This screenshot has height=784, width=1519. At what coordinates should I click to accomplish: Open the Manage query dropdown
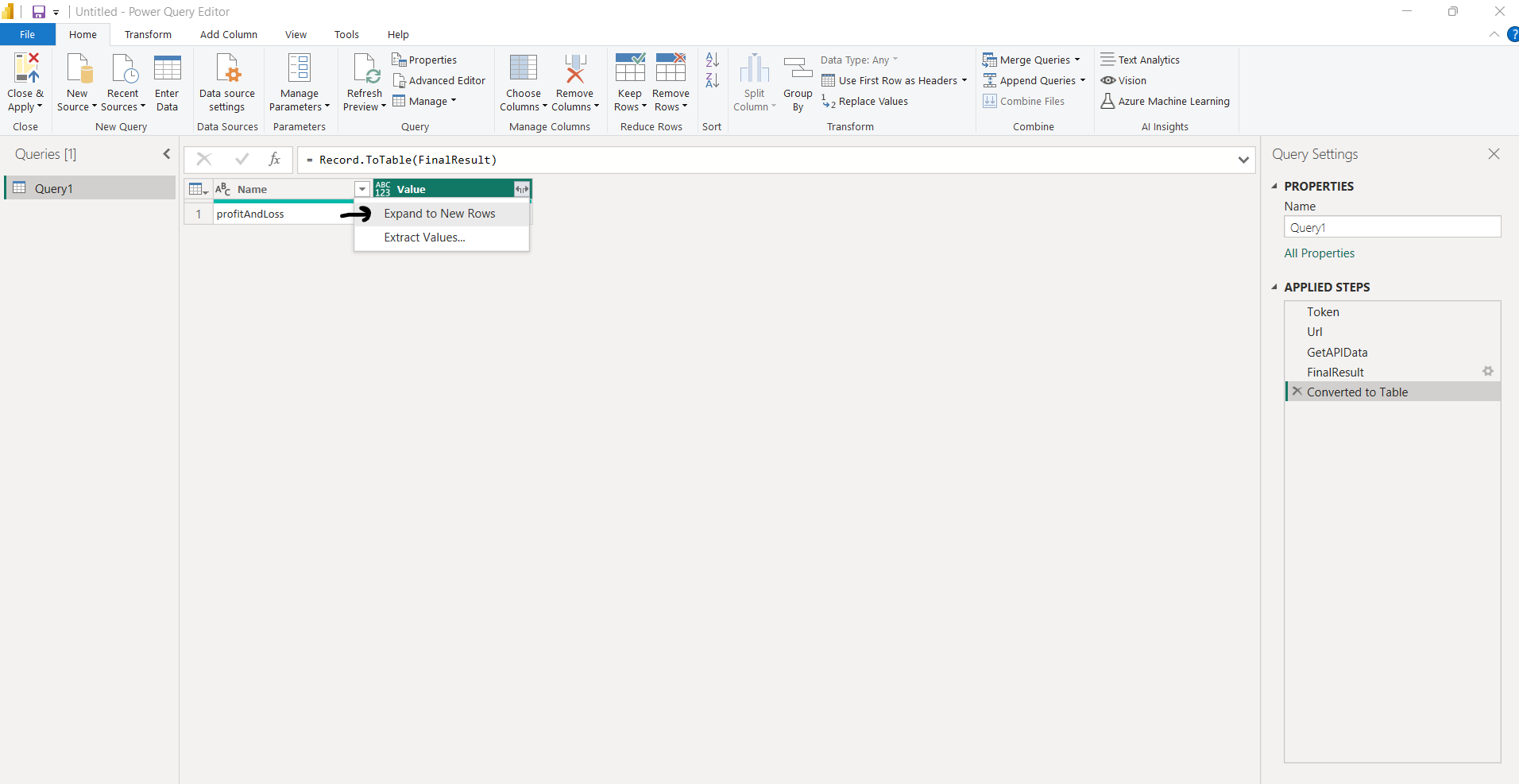425,101
